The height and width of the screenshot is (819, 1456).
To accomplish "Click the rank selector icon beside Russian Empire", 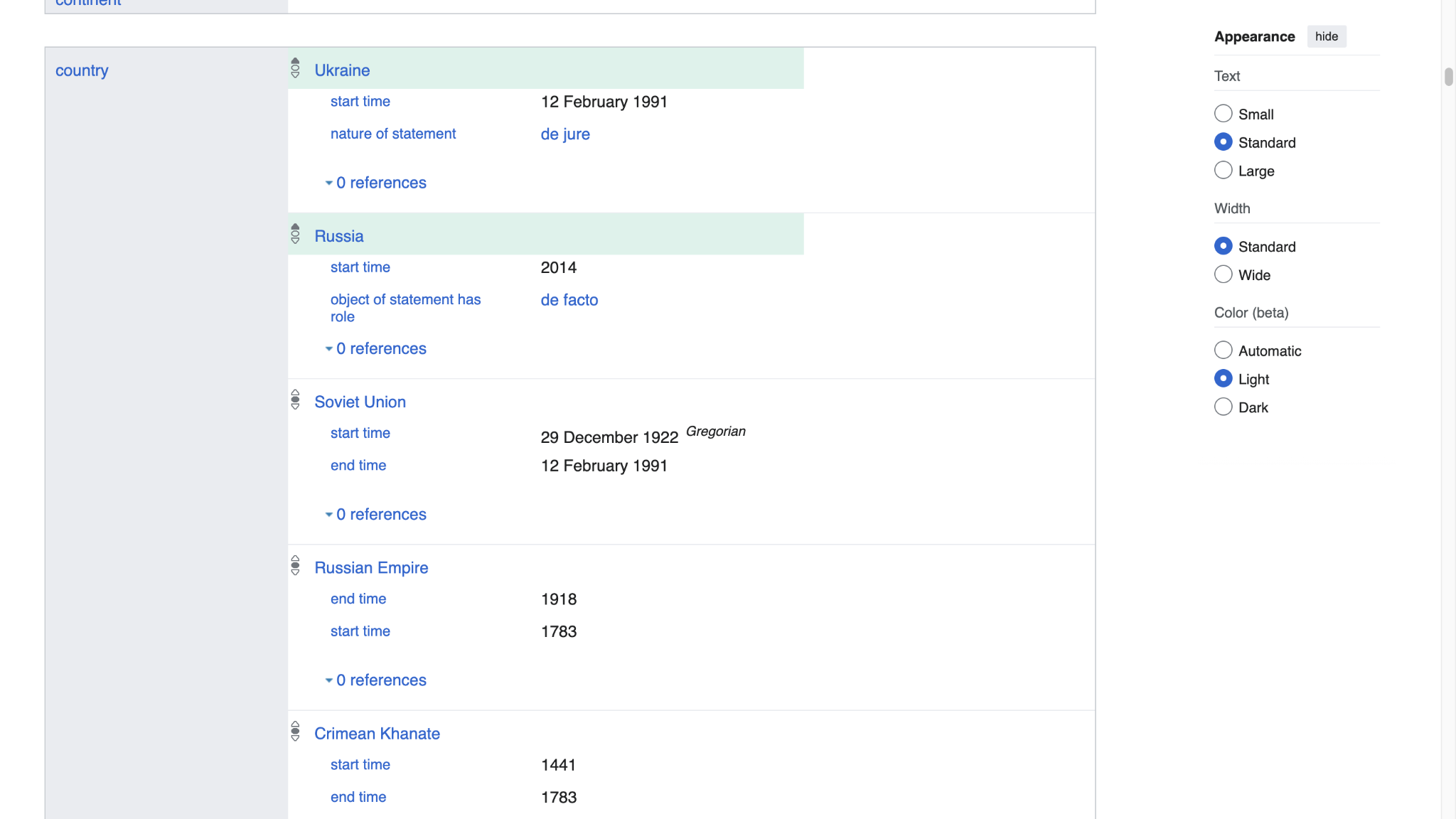I will click(x=295, y=565).
